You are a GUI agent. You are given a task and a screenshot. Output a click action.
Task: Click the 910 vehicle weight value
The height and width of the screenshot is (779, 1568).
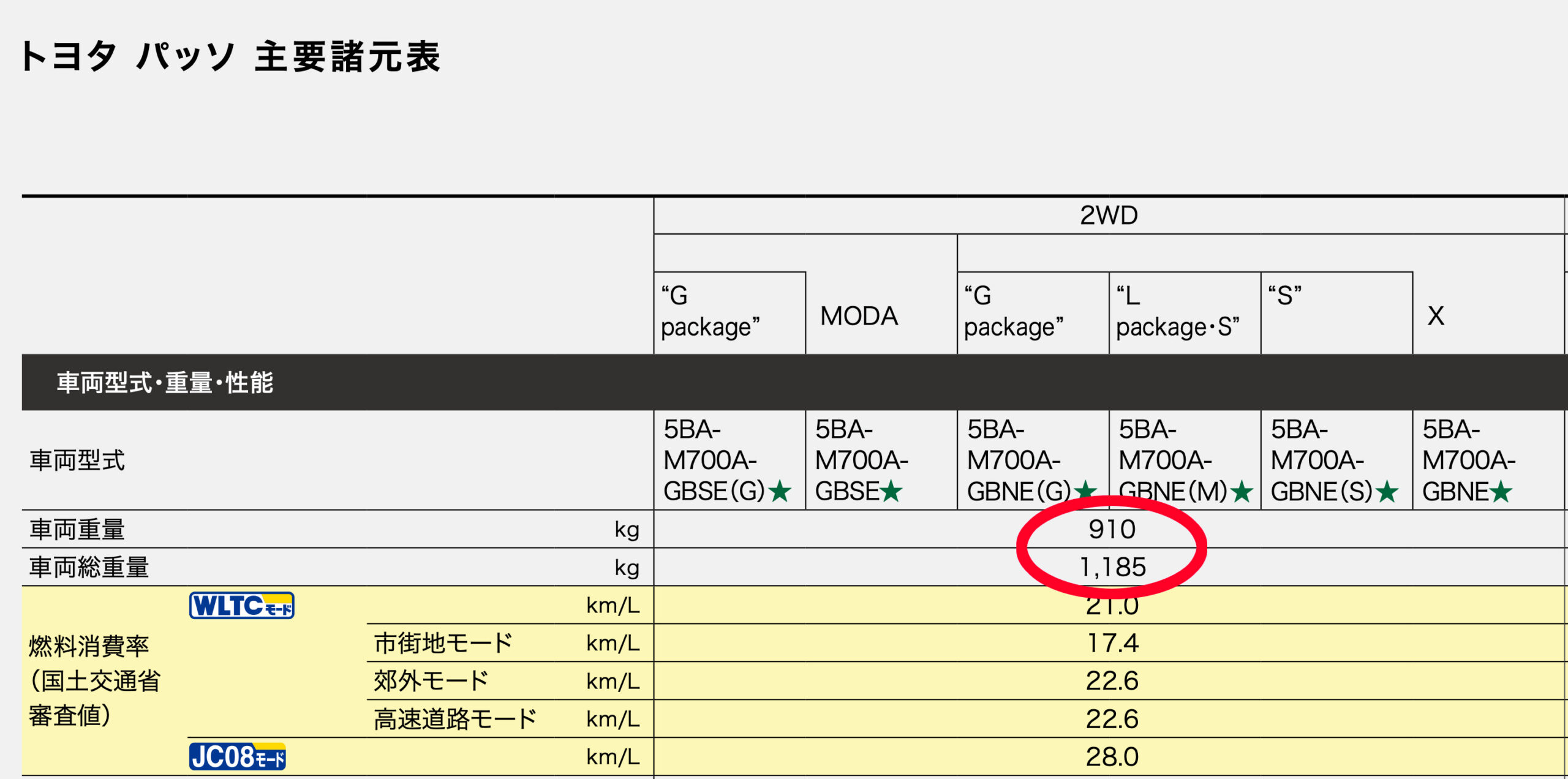pos(1112,530)
